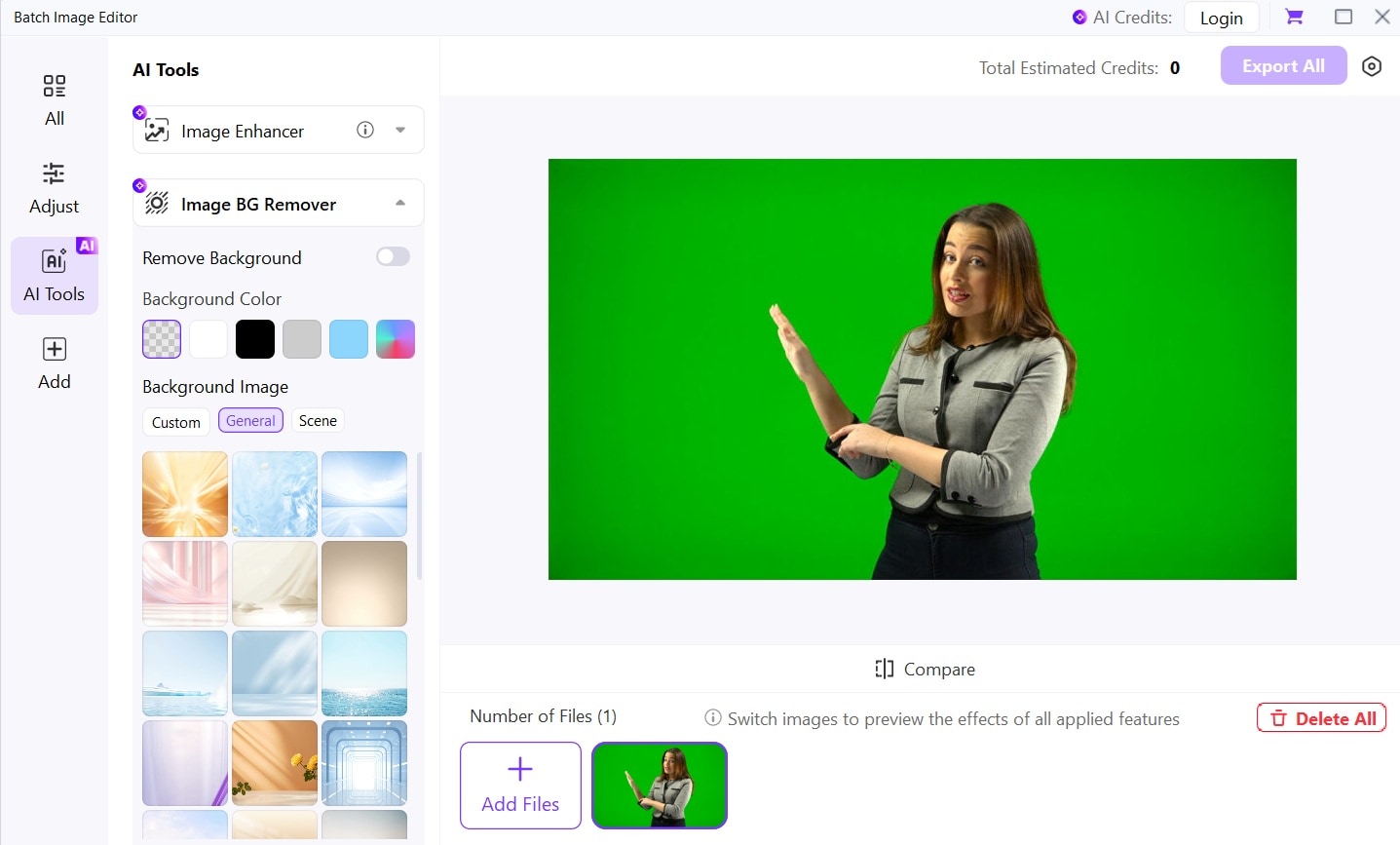Screen dimensions: 1400x845
Task: Click the Image BG Remover tool icon
Action: [157, 204]
